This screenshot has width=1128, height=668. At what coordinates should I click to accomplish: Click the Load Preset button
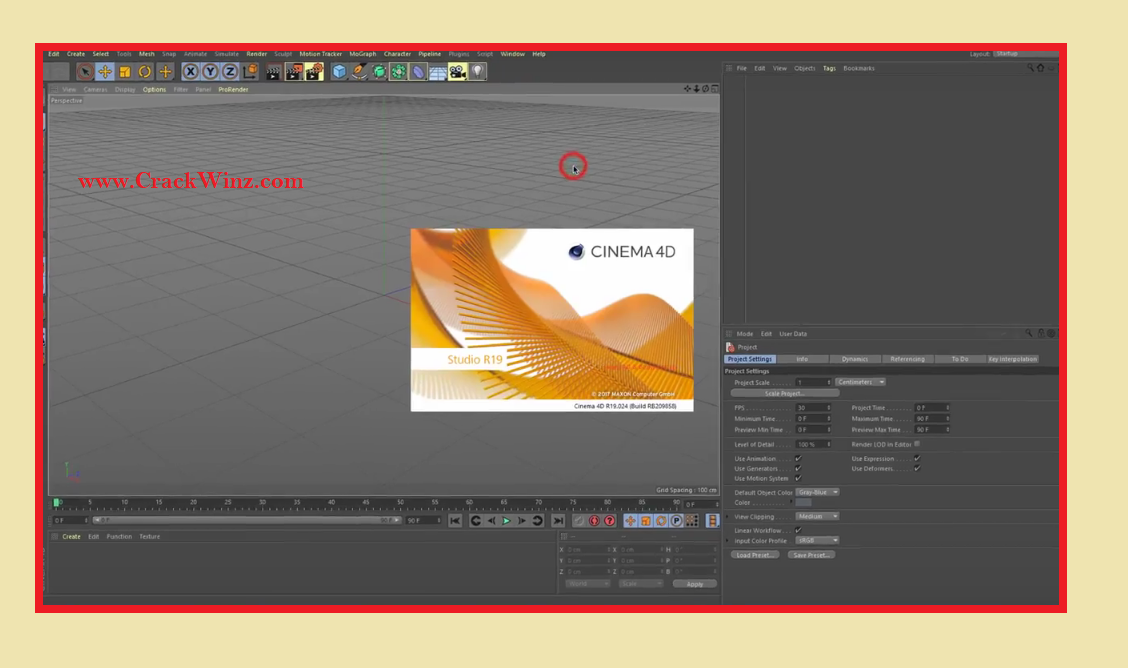(x=755, y=555)
